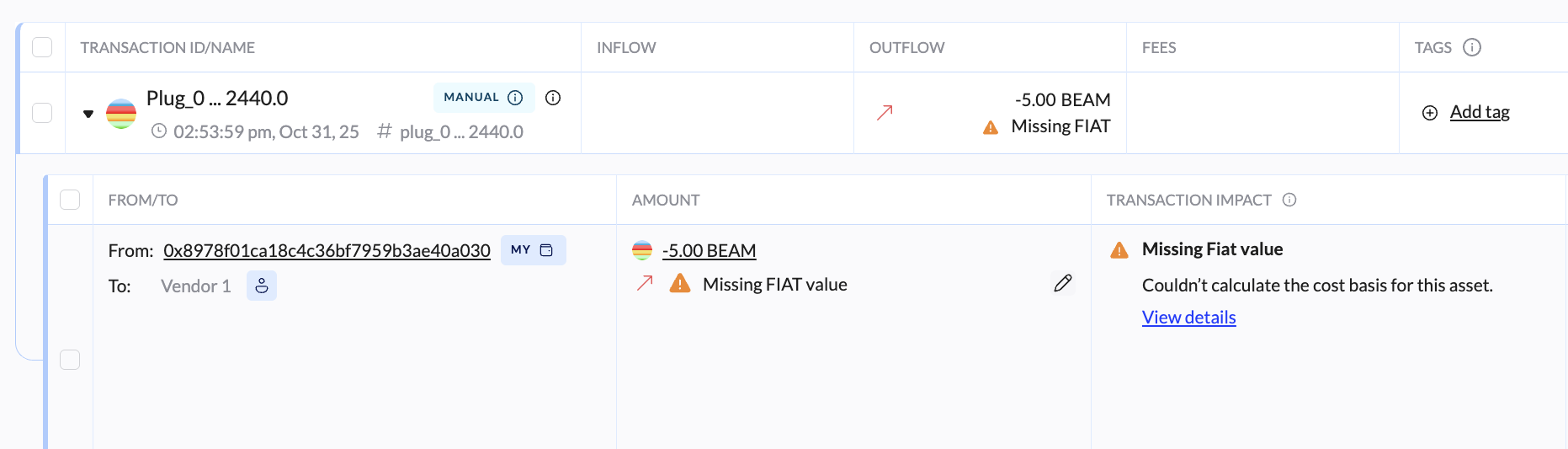Viewport: 1568px width, 449px height.
Task: Click the Add tag link
Action: coord(1480,112)
